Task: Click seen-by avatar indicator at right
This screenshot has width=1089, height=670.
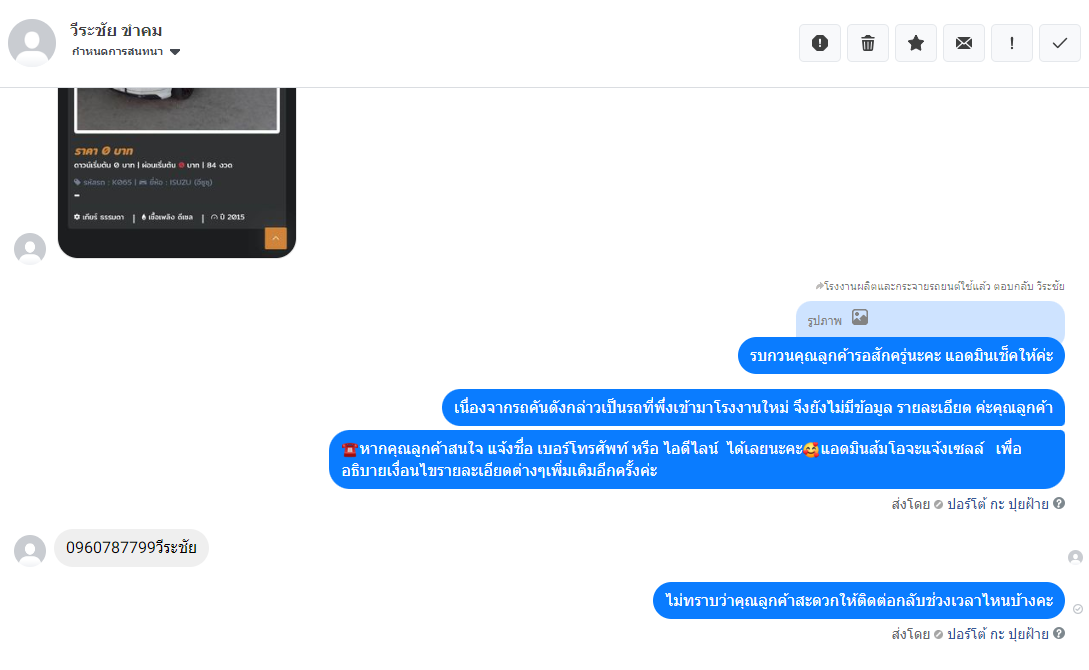Action: tap(1075, 557)
